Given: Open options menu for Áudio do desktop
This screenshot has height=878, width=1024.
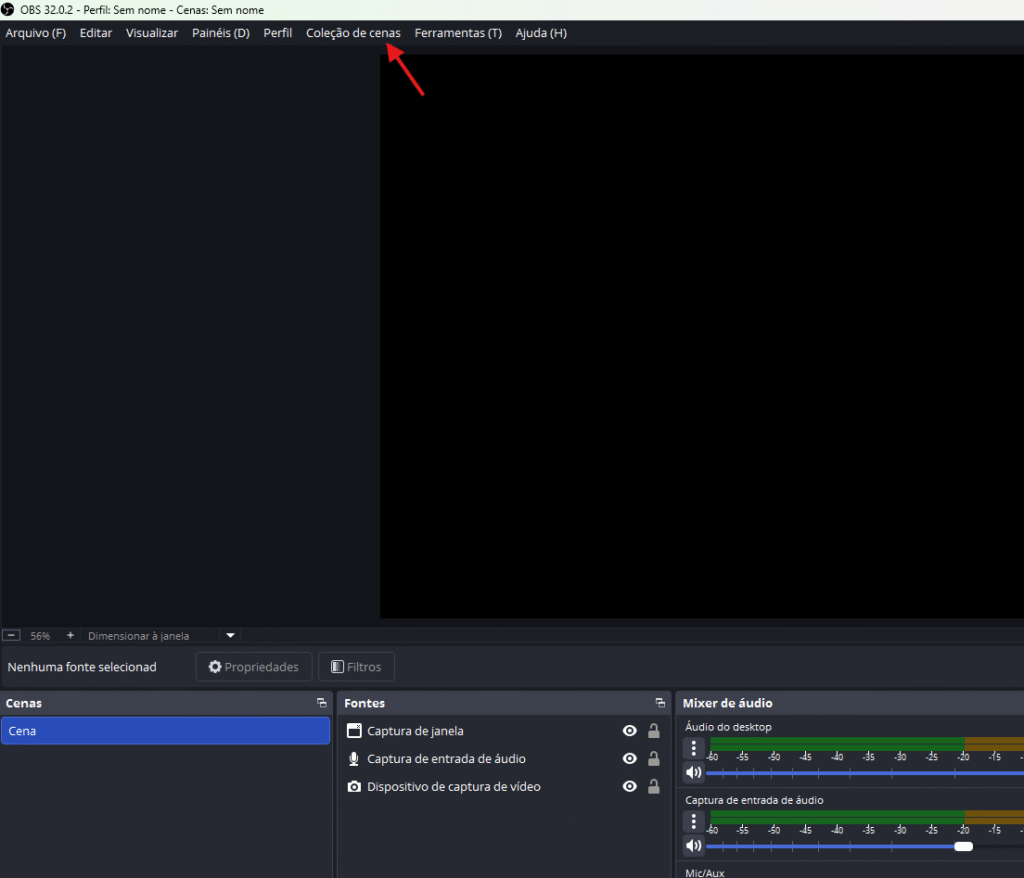Looking at the screenshot, I should 693,748.
